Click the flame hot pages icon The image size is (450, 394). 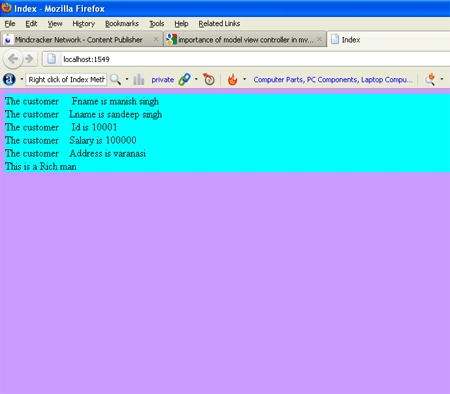pyautogui.click(x=232, y=79)
